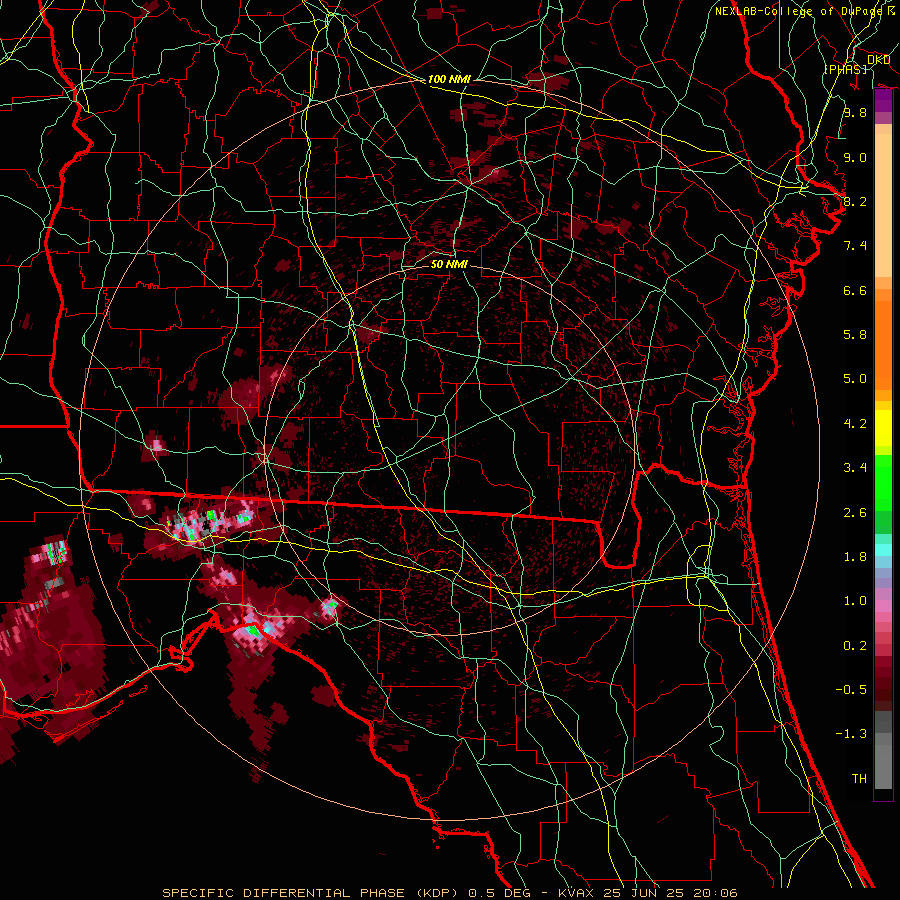Image resolution: width=900 pixels, height=900 pixels.
Task: Click the 9.8 value on color scale
Action: pyautogui.click(x=855, y=113)
